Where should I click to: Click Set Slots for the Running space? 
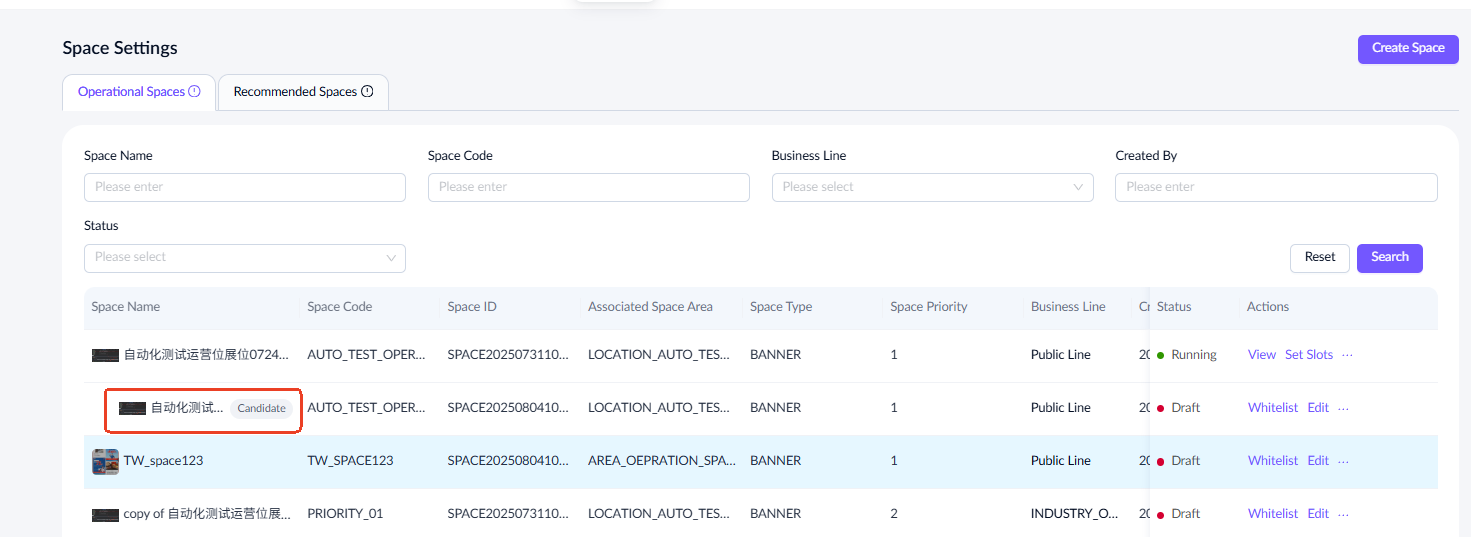[1308, 355]
